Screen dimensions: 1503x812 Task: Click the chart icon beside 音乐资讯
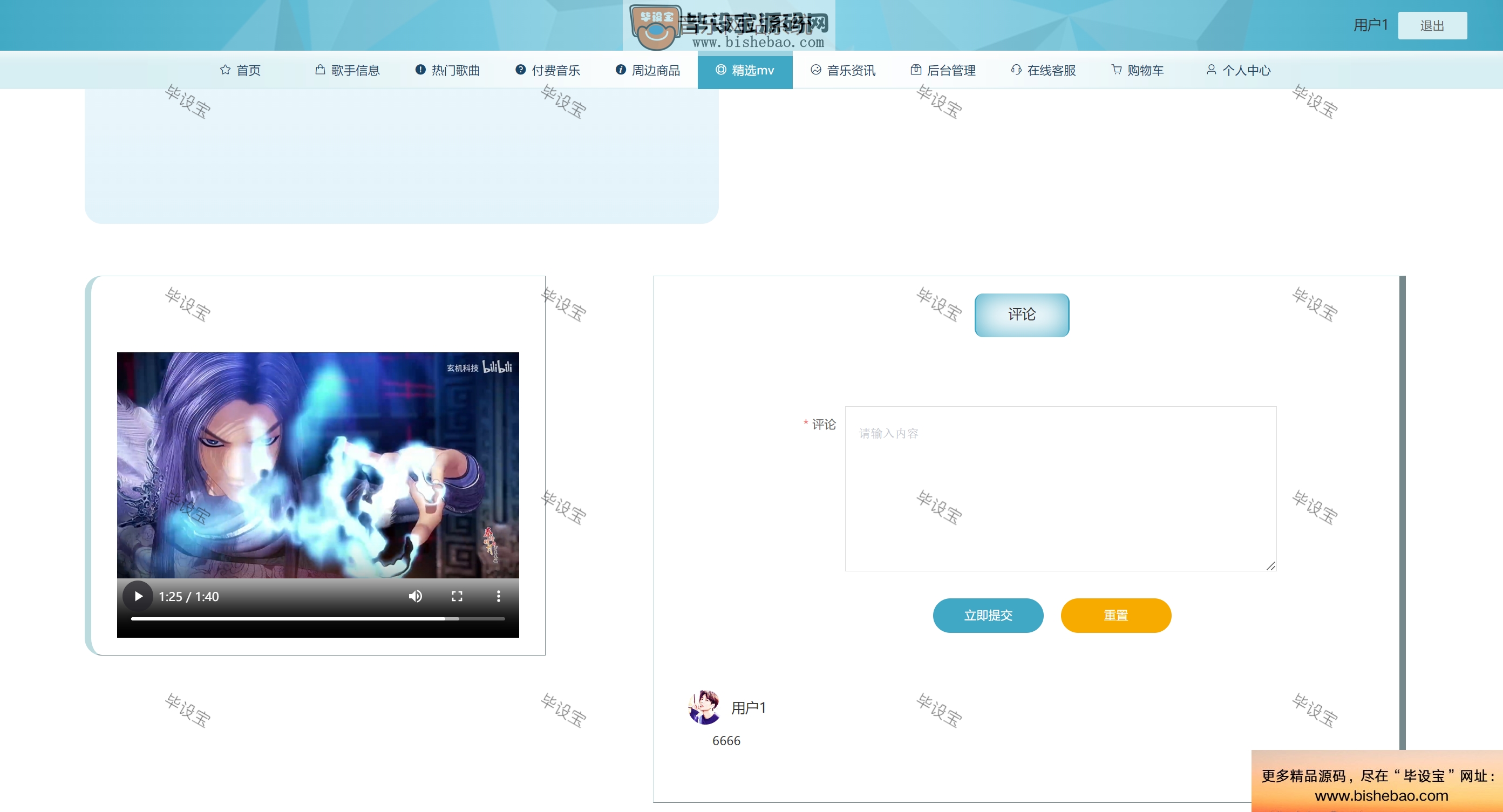point(817,70)
